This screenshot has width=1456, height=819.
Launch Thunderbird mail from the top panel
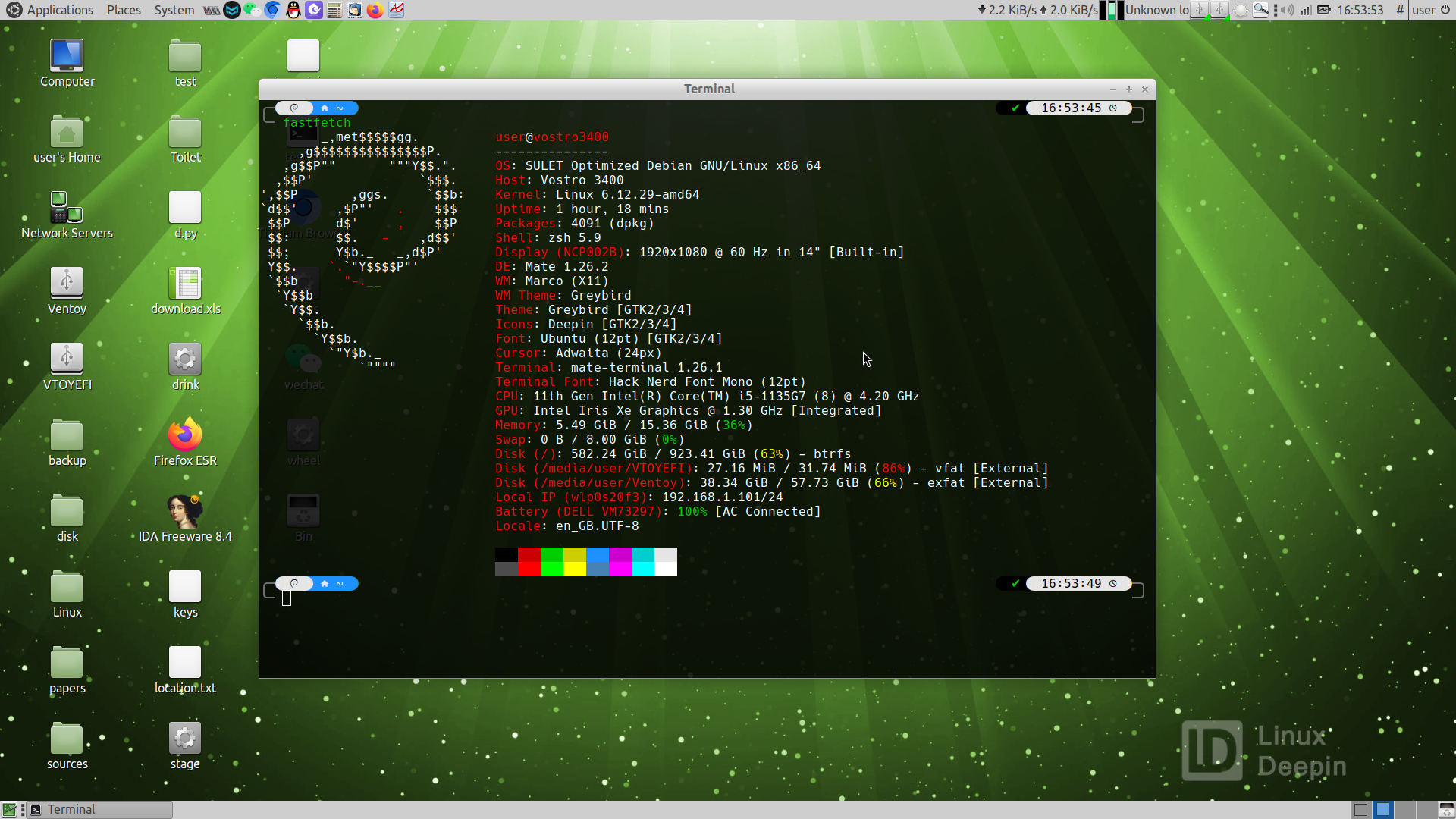pyautogui.click(x=355, y=10)
